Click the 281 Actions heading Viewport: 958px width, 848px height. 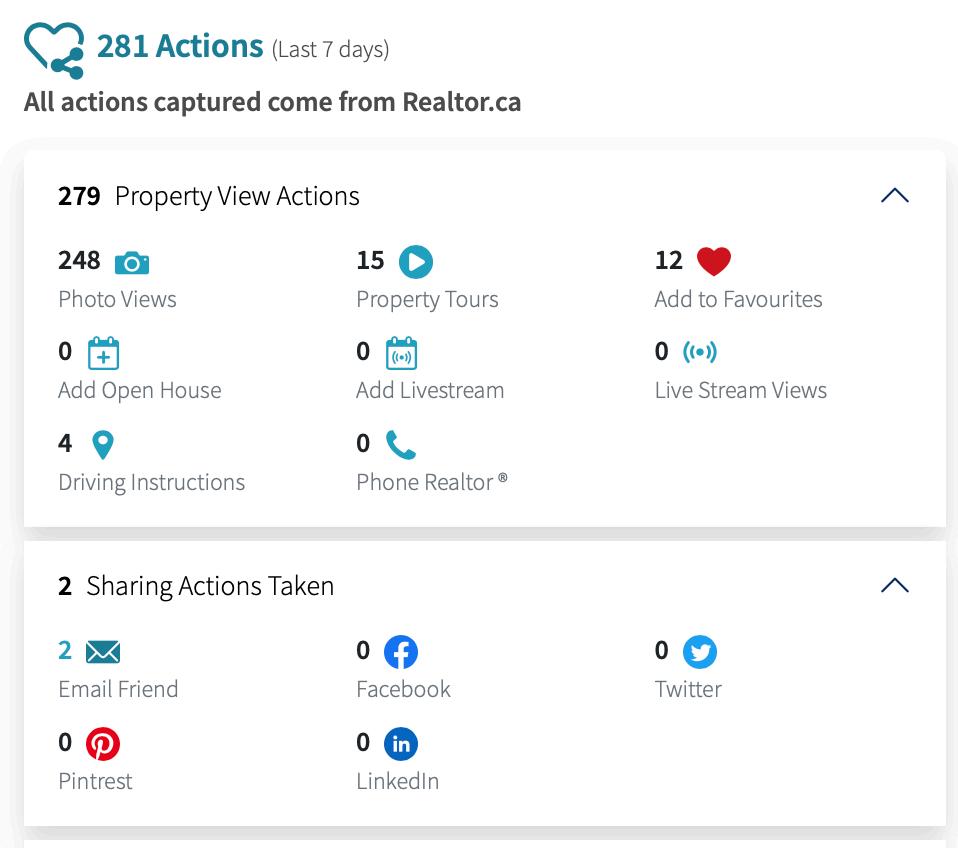pyautogui.click(x=180, y=46)
